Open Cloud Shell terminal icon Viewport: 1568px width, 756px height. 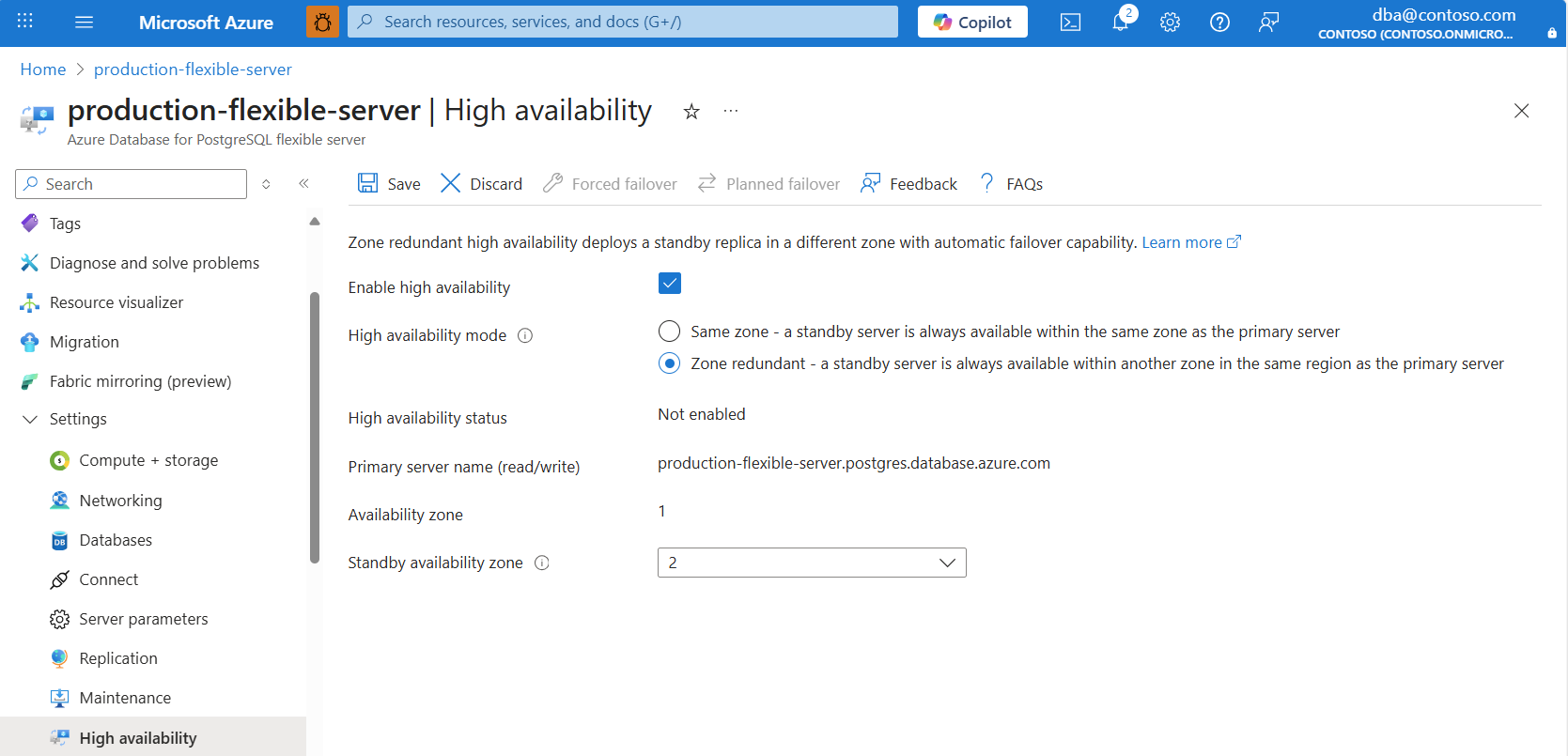click(1070, 23)
